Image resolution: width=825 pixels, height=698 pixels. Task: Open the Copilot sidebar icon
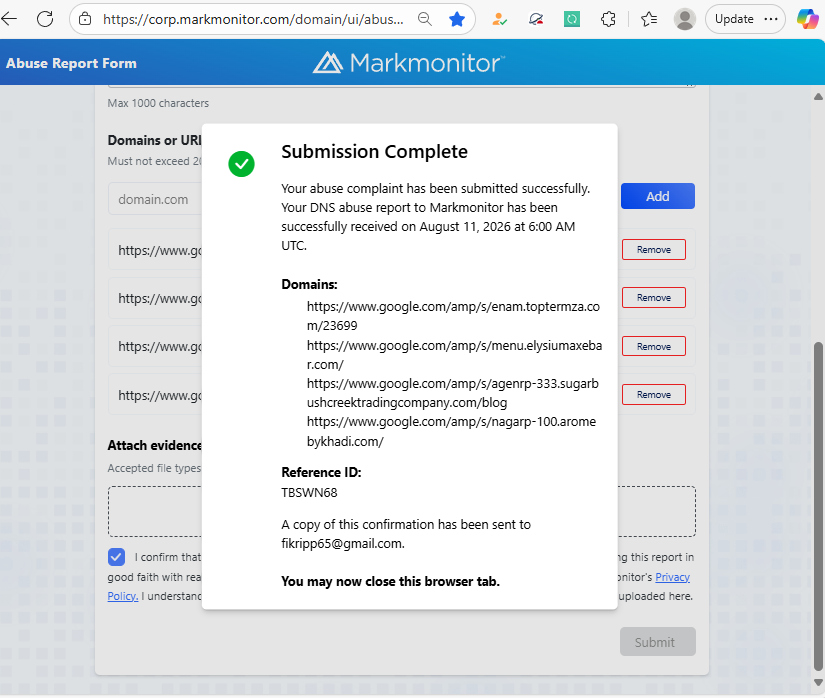point(807,19)
